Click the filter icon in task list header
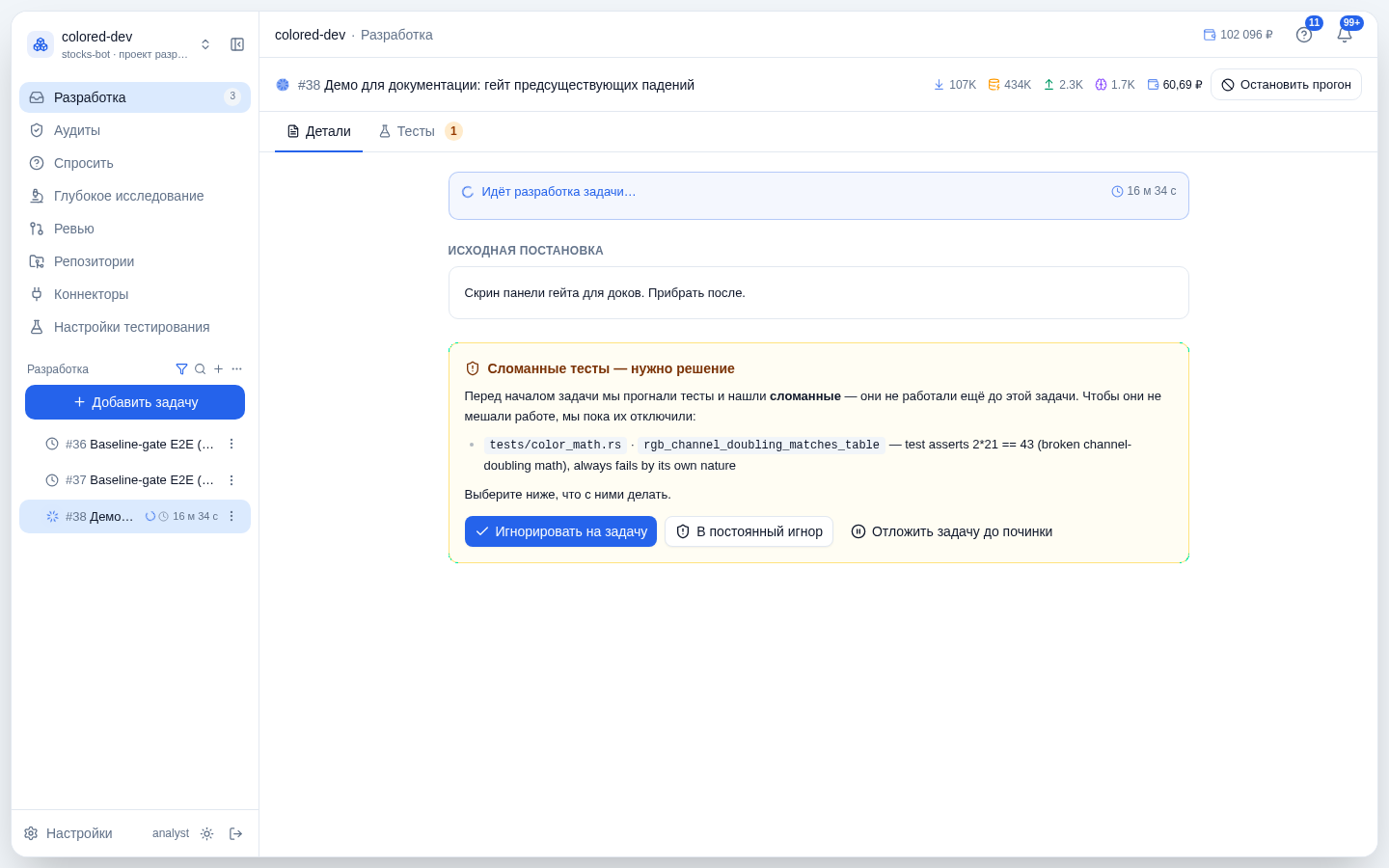Viewport: 1389px width, 868px height. tap(181, 369)
